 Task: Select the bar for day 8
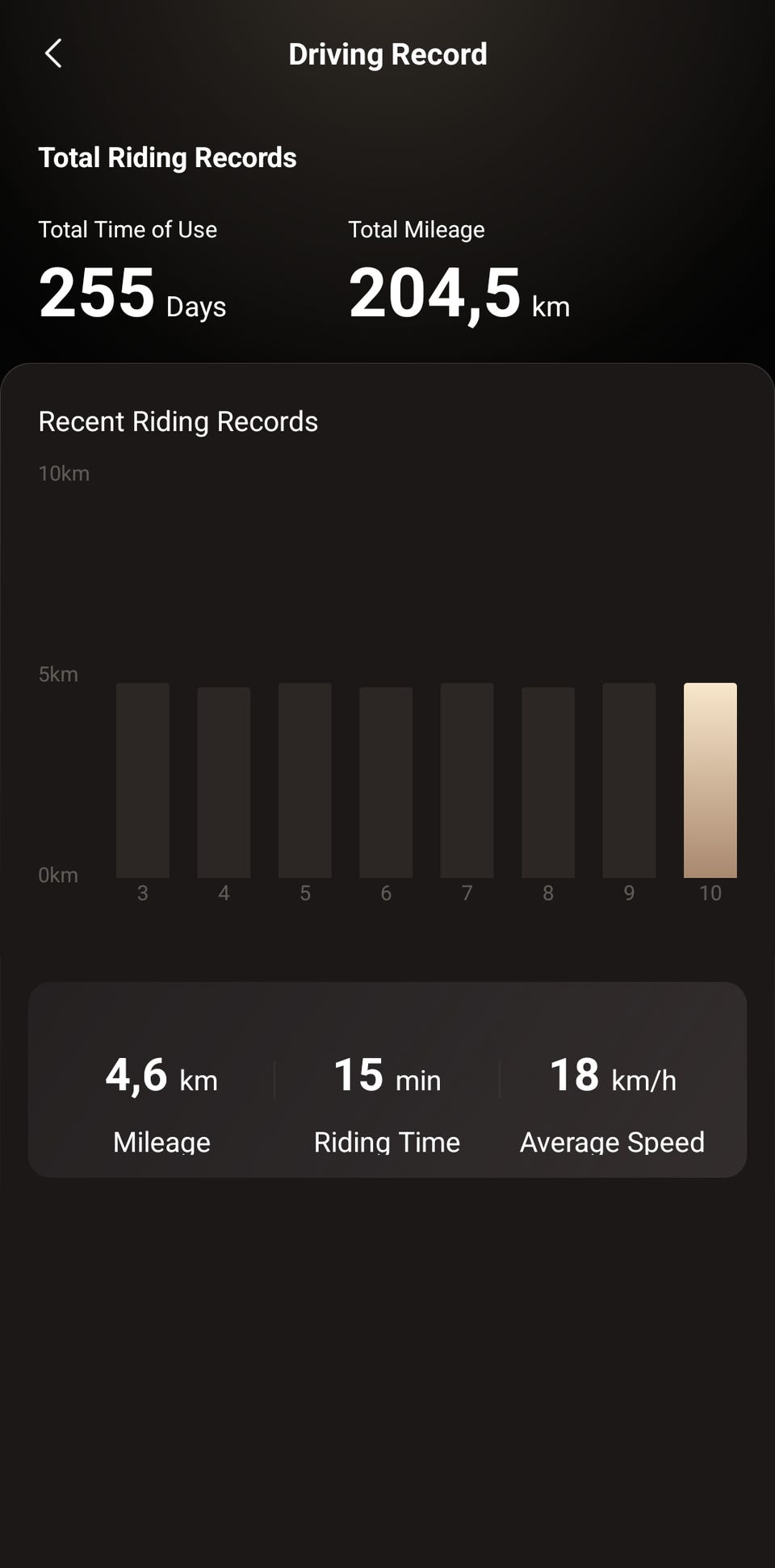click(x=548, y=781)
